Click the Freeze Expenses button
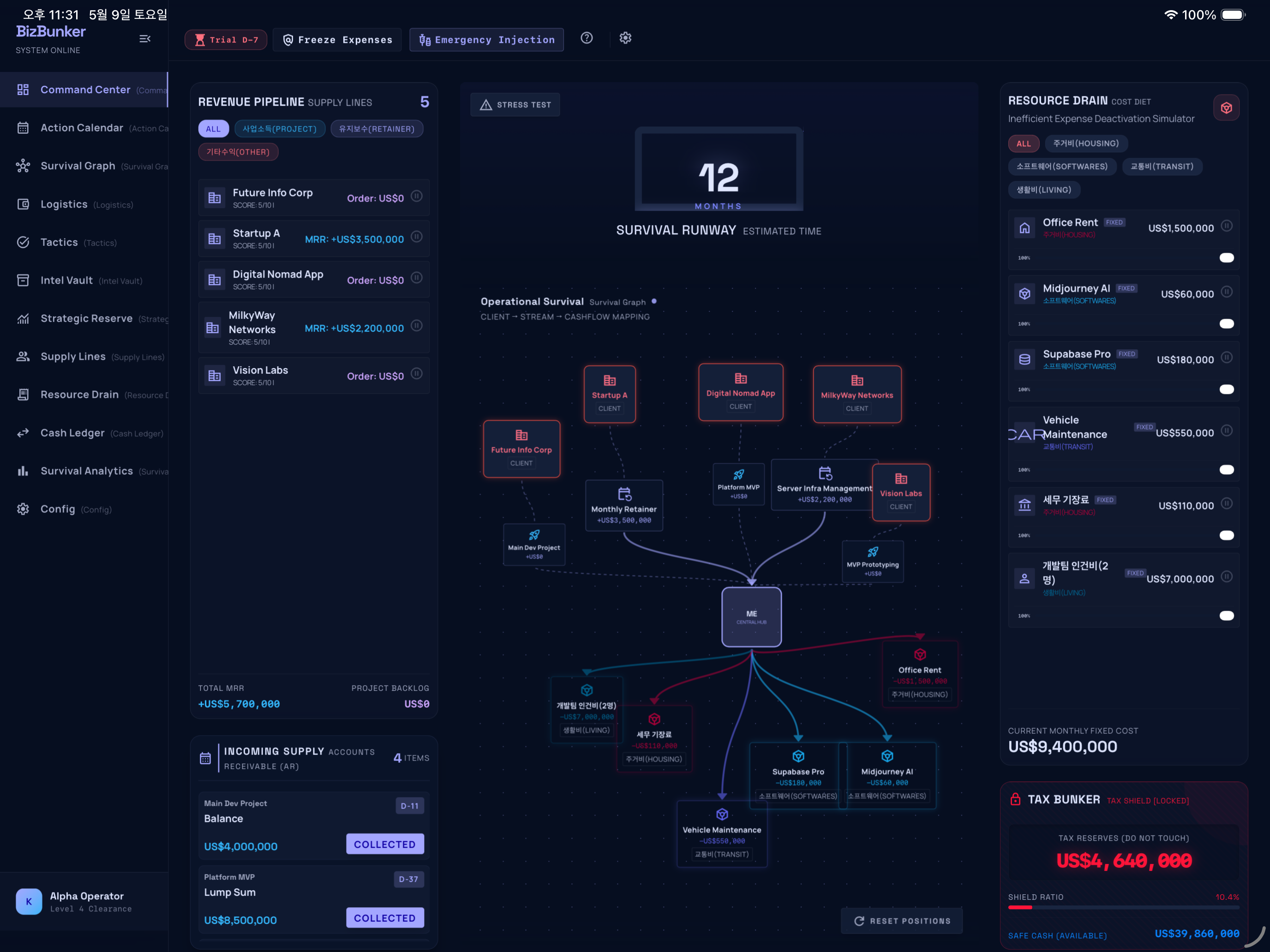This screenshot has height=952, width=1270. pos(338,40)
